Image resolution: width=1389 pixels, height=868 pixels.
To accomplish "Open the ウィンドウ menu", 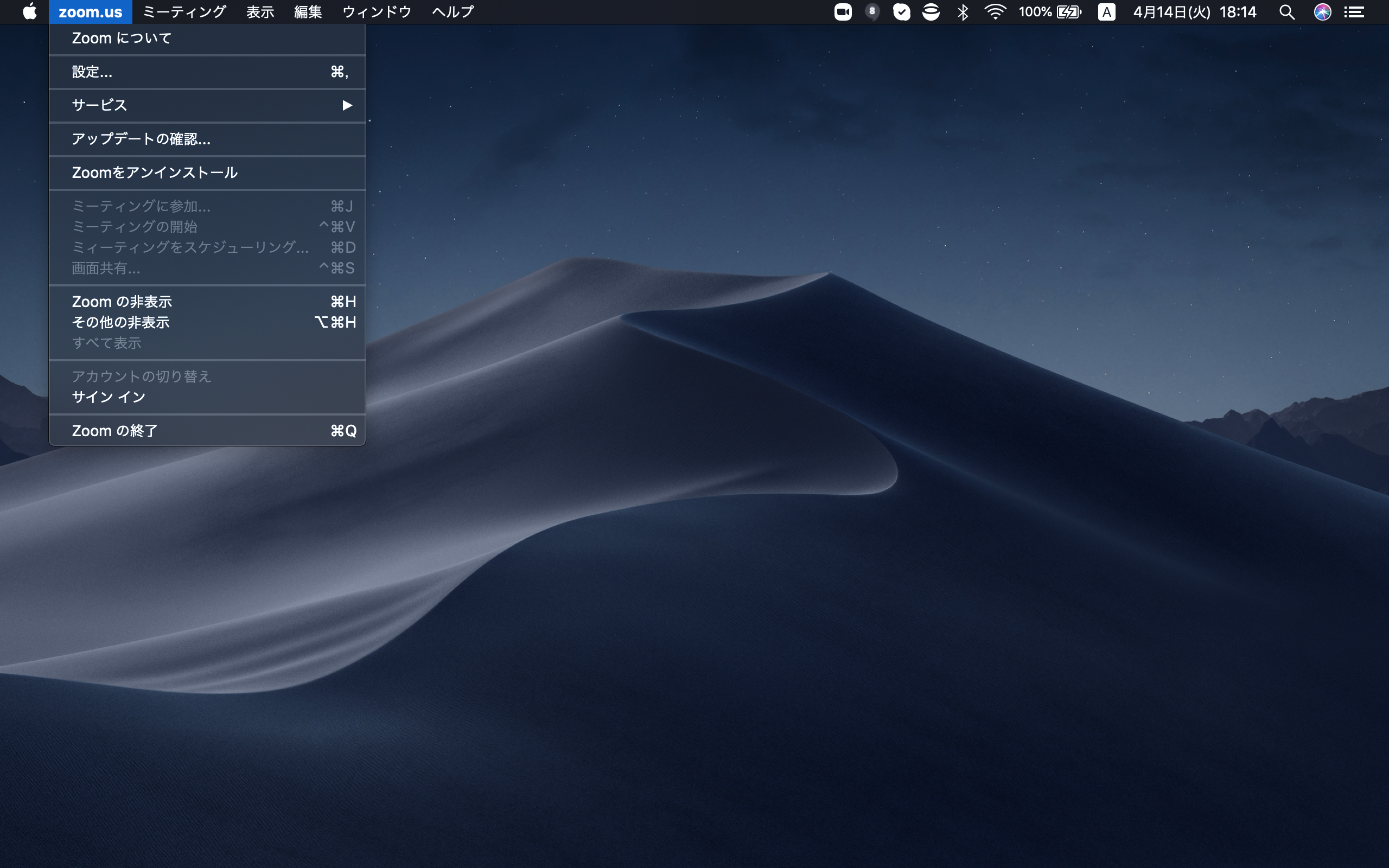I will click(x=377, y=12).
